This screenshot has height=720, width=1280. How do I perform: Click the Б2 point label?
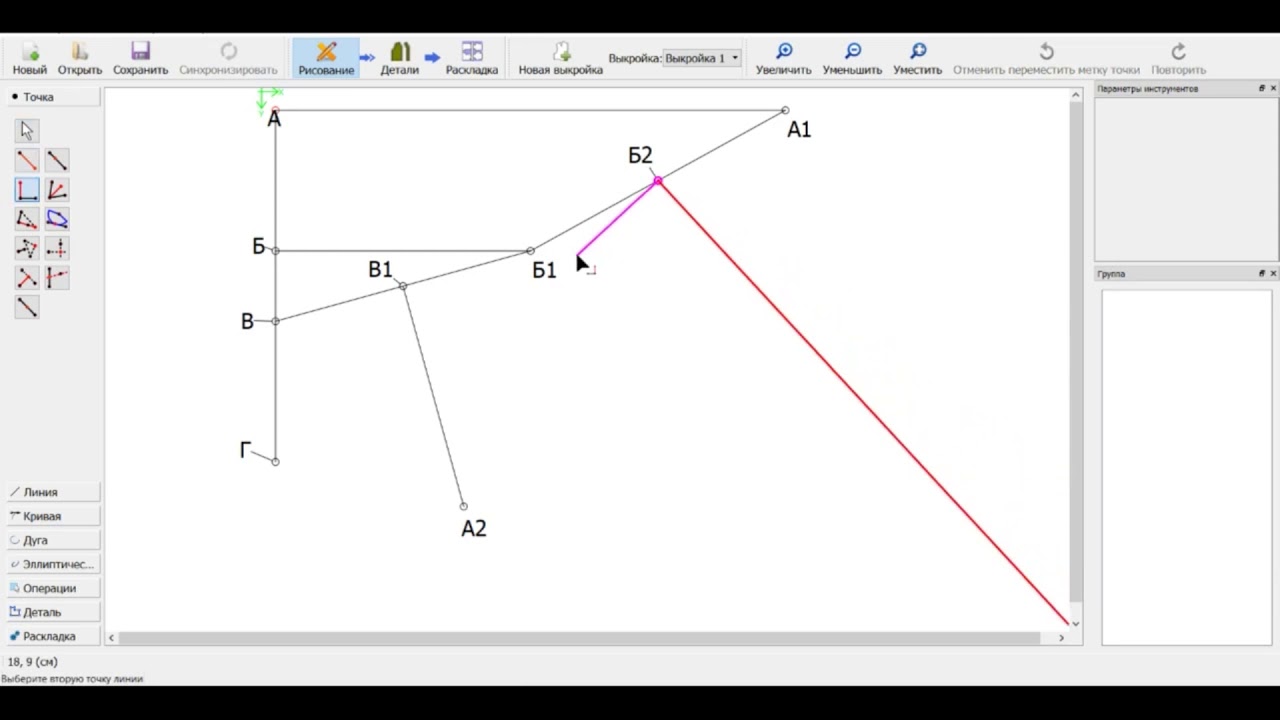tap(640, 155)
